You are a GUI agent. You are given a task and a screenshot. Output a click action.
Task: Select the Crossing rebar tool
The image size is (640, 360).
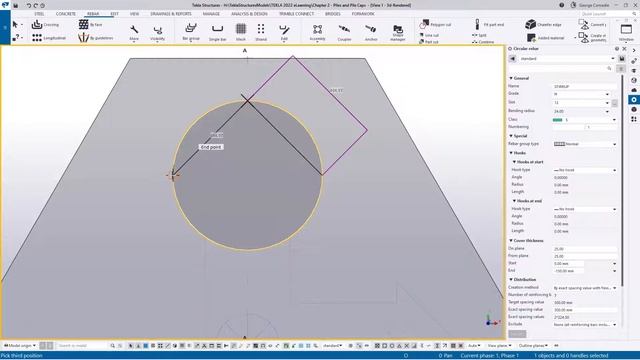(45, 24)
